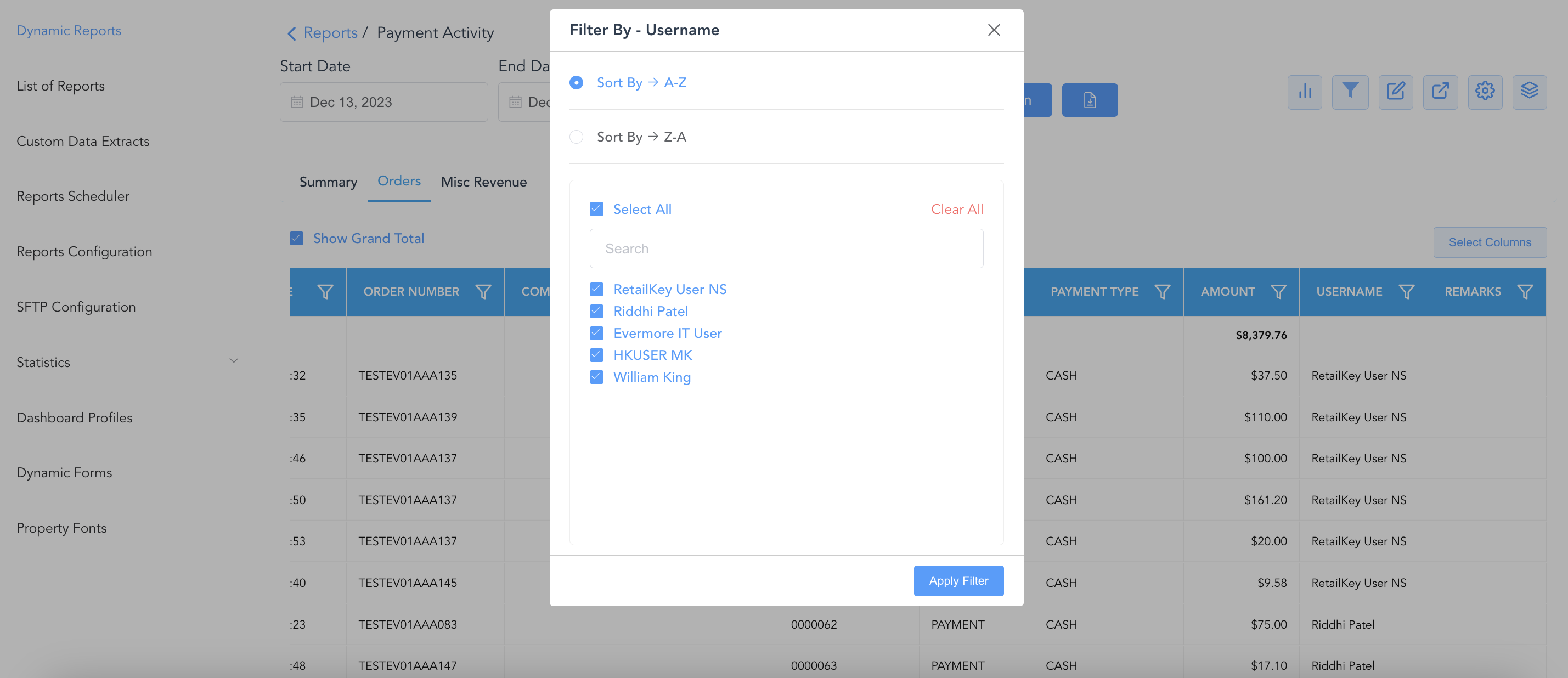Screen dimensions: 1568x678
Task: Go back via Reports breadcrumb chevron
Action: (x=291, y=33)
